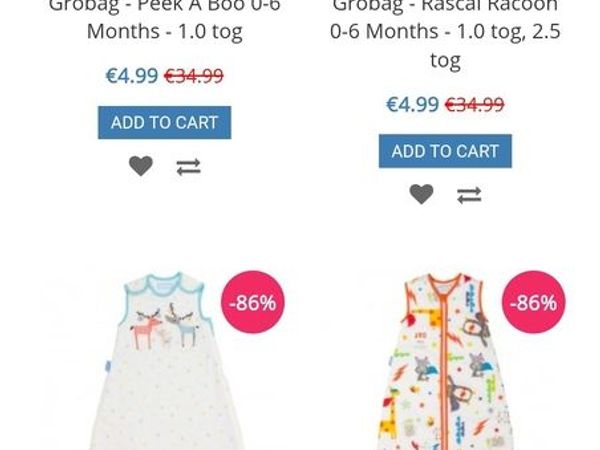Add Peek A Boo Grobag to wishlist

coord(141,166)
